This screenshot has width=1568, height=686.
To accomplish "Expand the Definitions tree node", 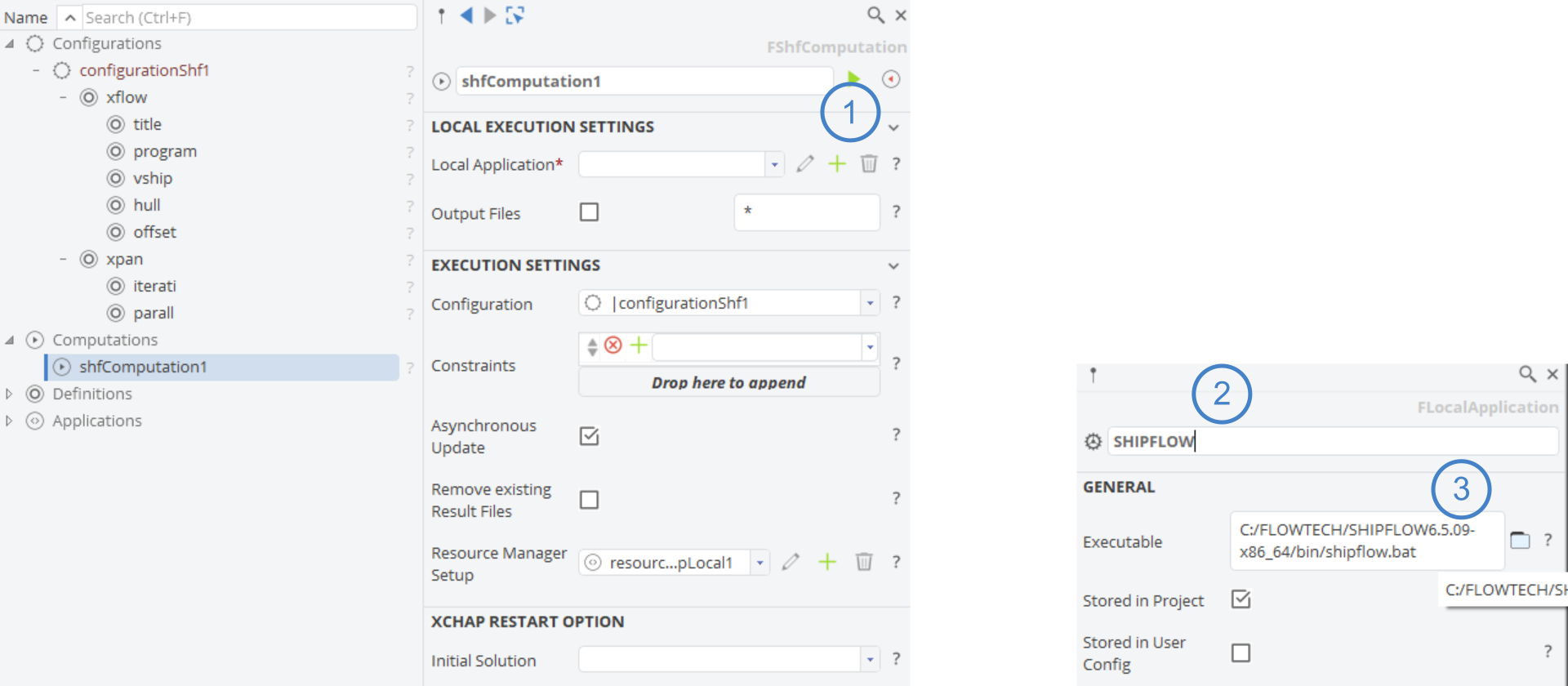I will 9,394.
